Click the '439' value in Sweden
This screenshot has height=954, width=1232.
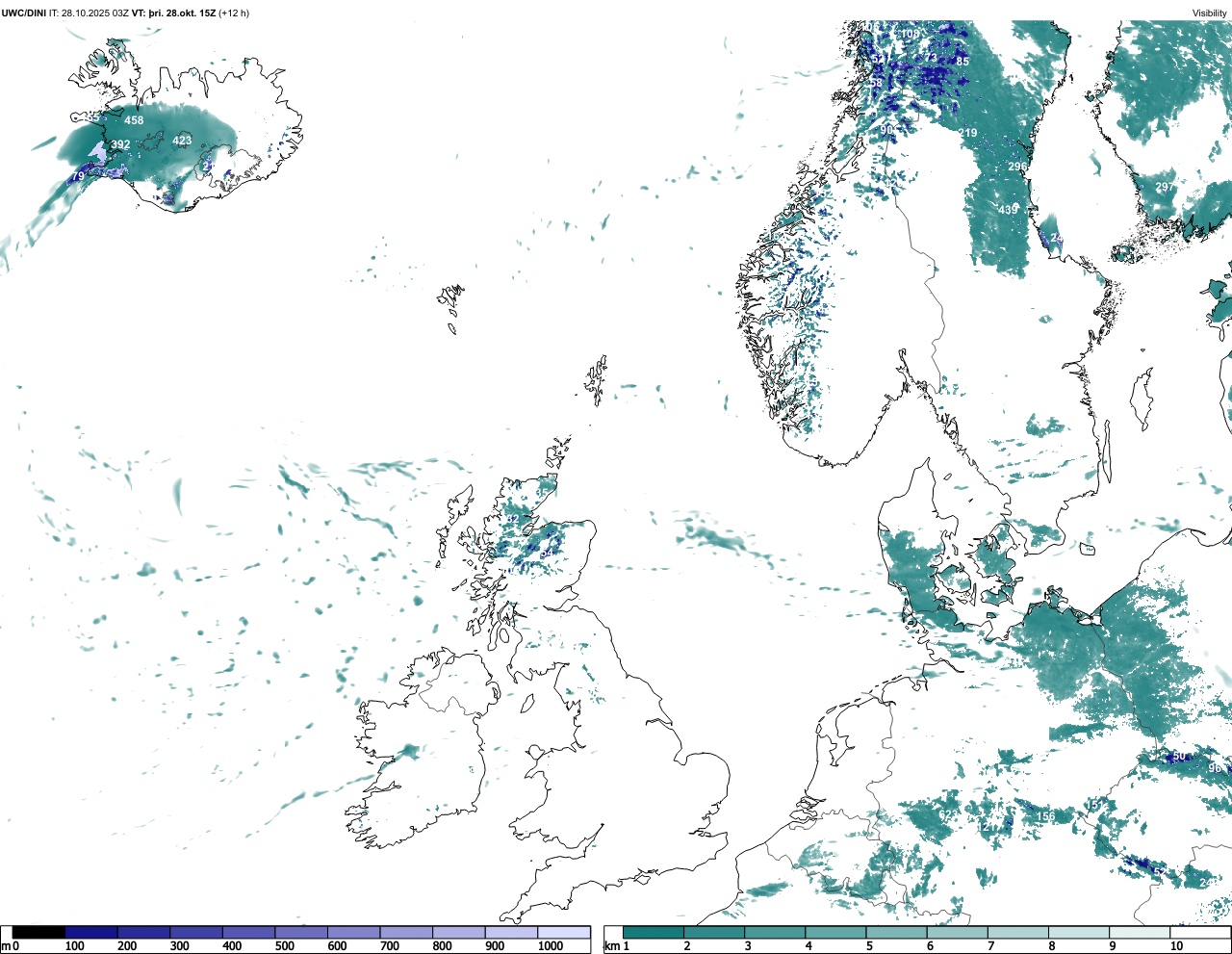click(1008, 210)
